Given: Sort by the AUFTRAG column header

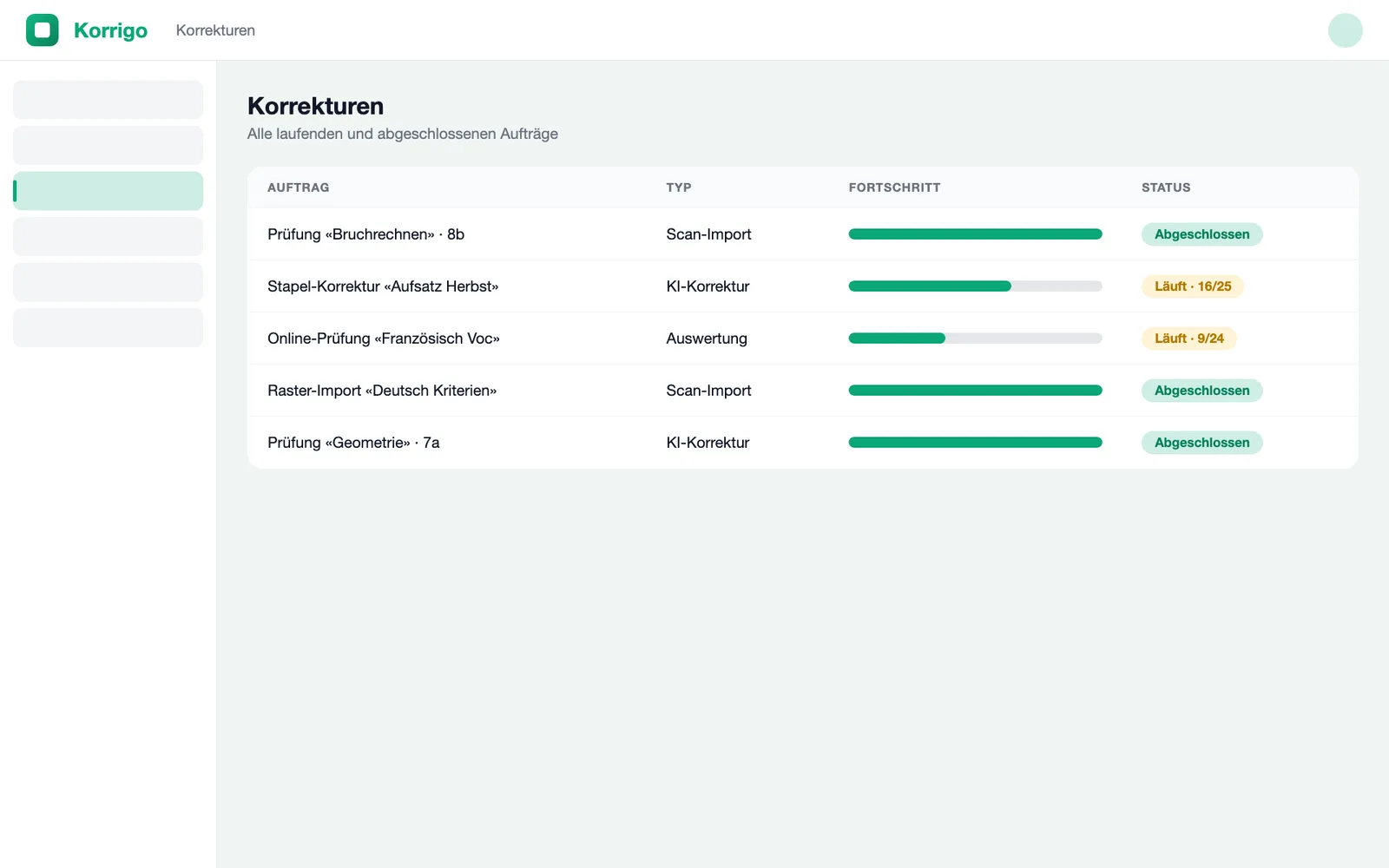Looking at the screenshot, I should click(x=298, y=187).
